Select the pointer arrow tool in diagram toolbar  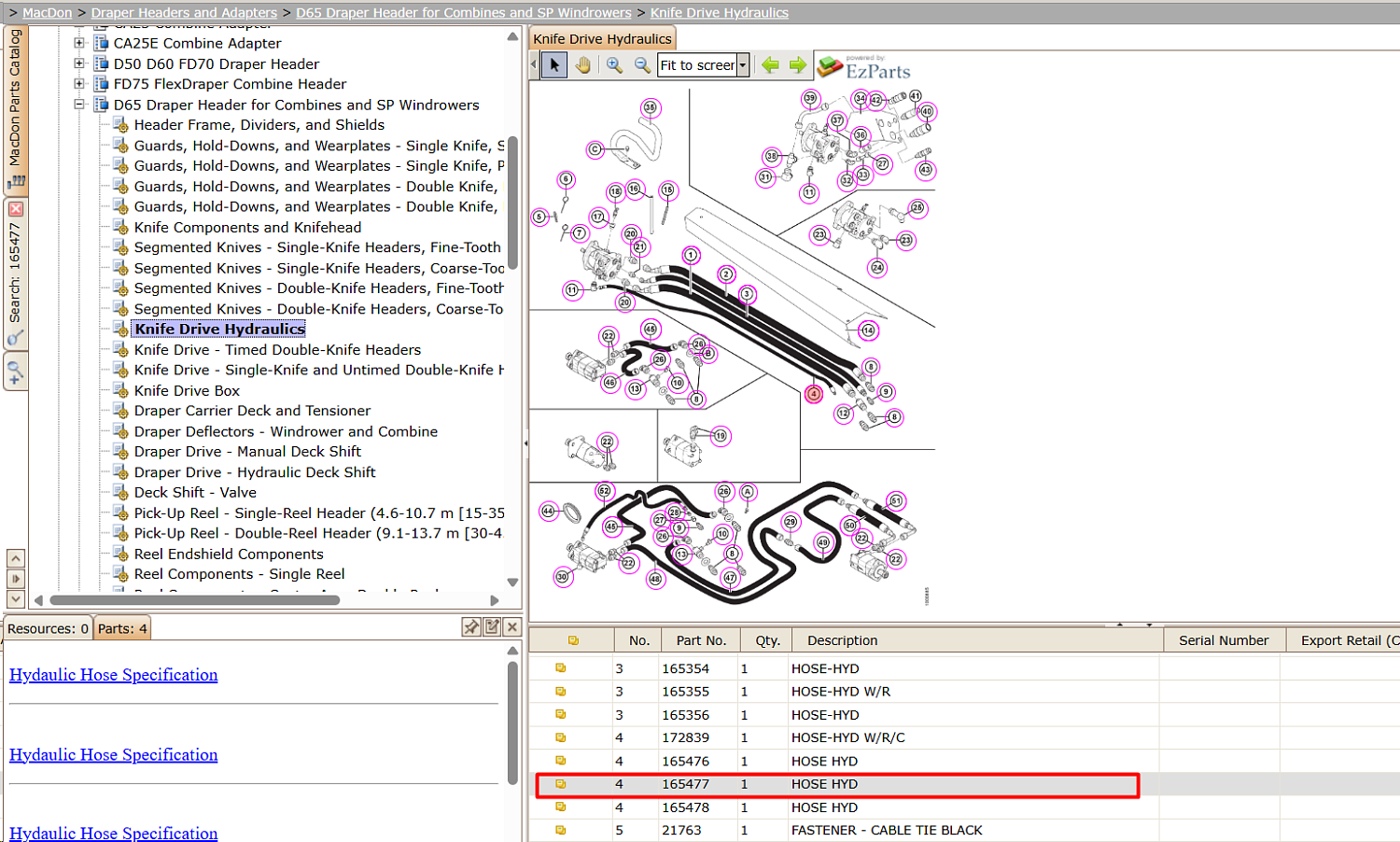pyautogui.click(x=554, y=64)
